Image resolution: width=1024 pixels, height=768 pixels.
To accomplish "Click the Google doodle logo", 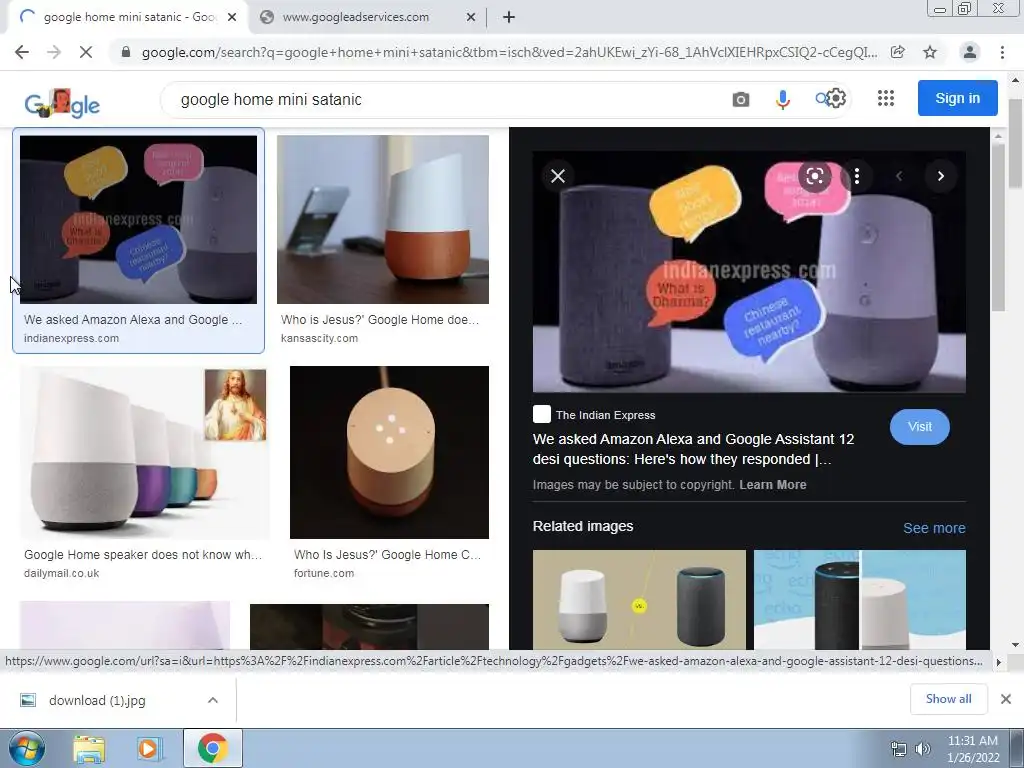I will (x=62, y=103).
